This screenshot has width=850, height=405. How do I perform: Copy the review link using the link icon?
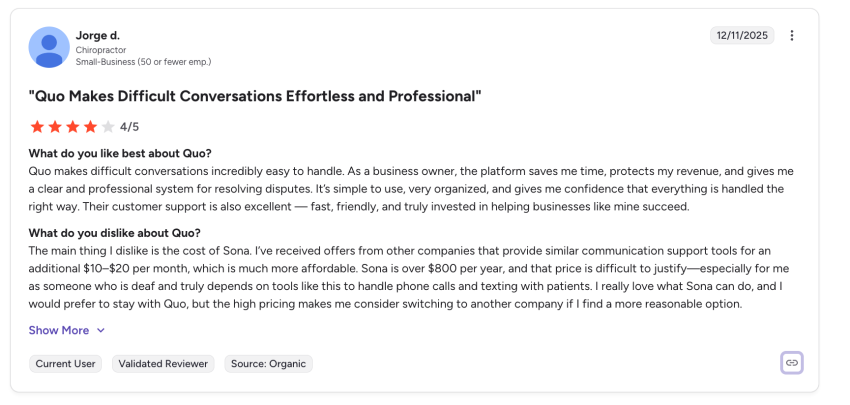[792, 363]
